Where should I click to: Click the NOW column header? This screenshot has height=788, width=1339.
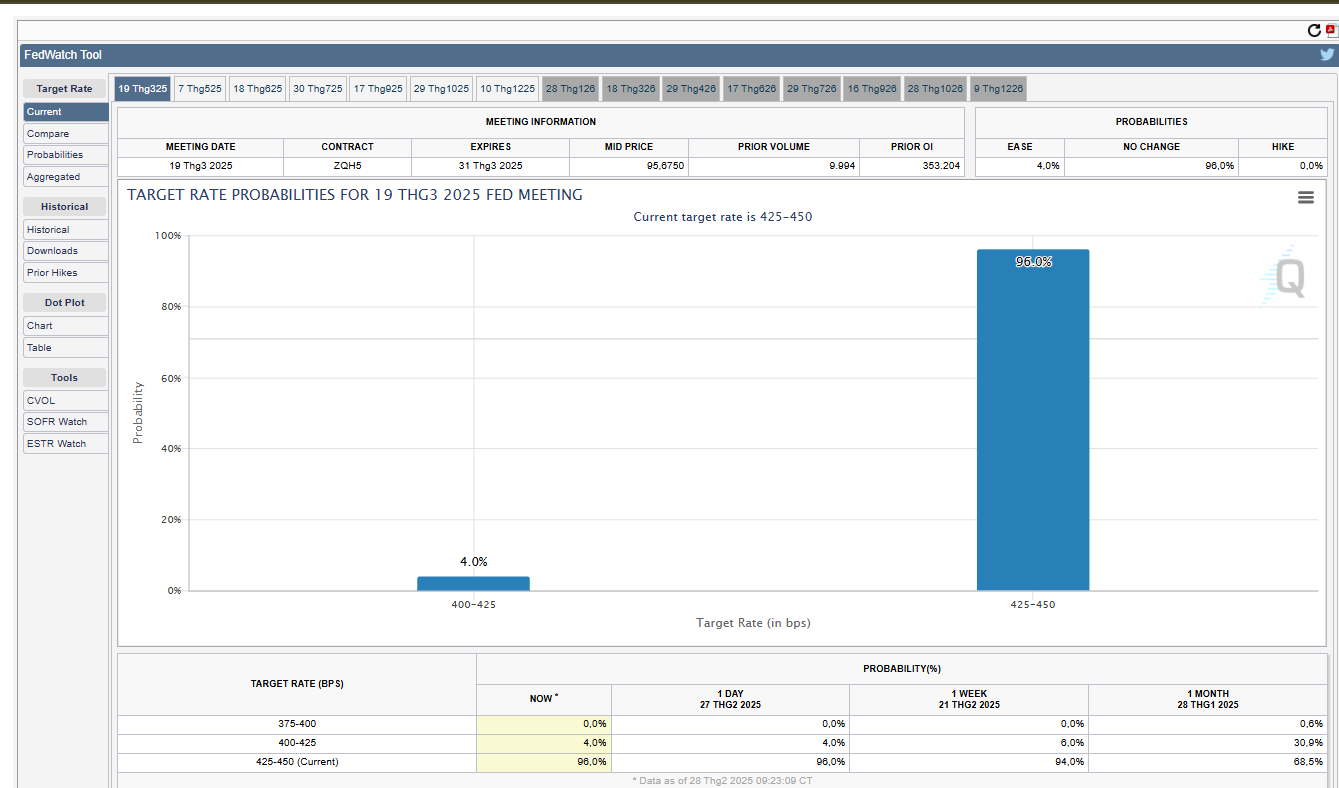point(544,699)
